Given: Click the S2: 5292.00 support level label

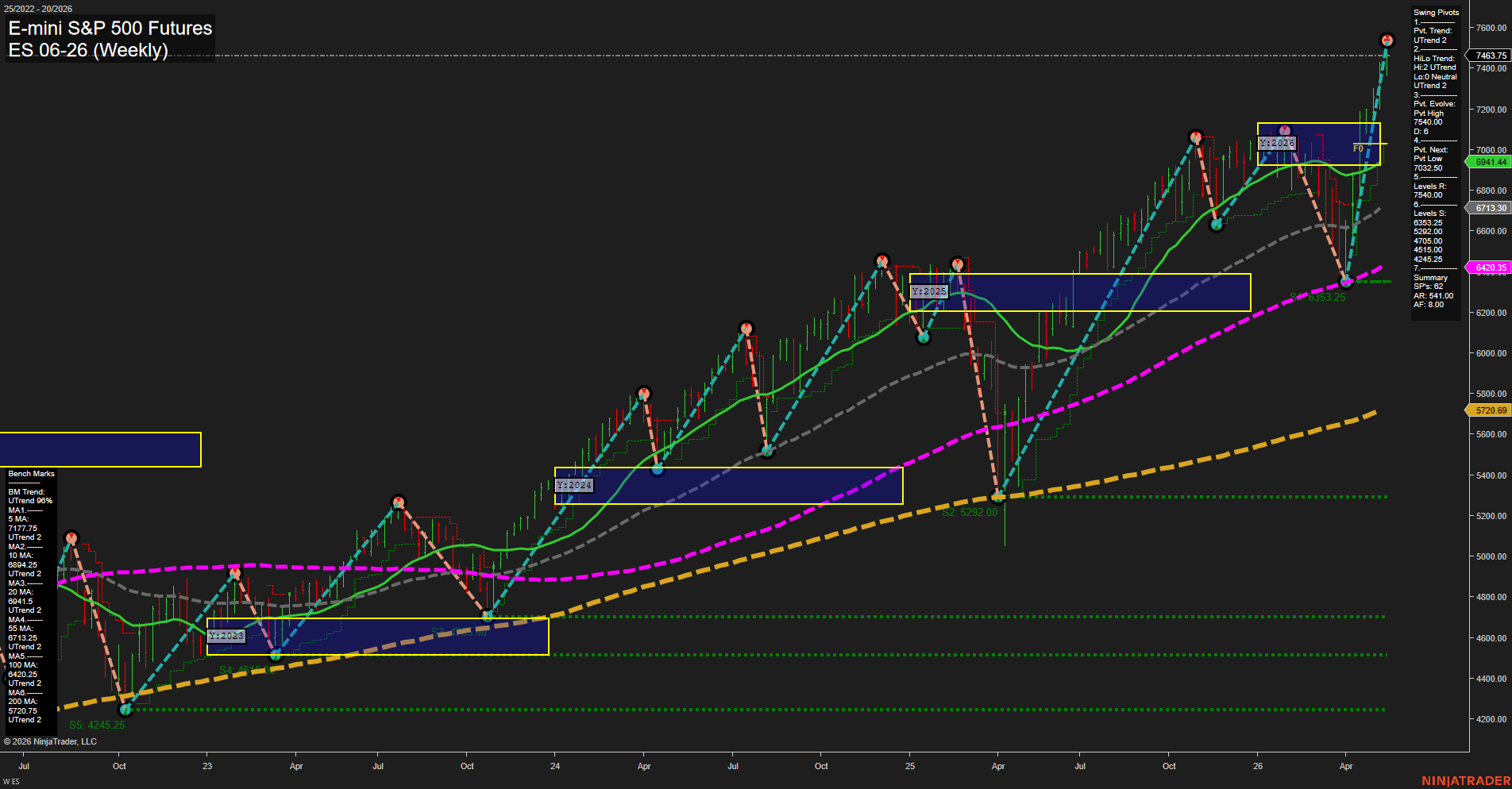Looking at the screenshot, I should (970, 512).
